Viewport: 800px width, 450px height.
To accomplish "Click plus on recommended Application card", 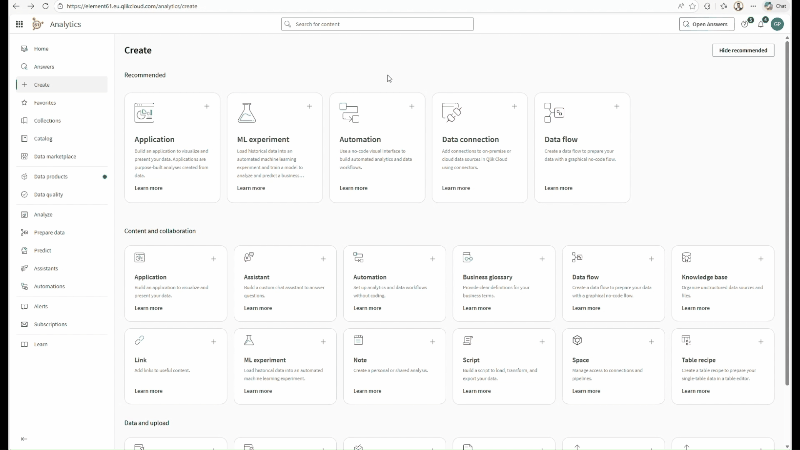I will tap(207, 107).
